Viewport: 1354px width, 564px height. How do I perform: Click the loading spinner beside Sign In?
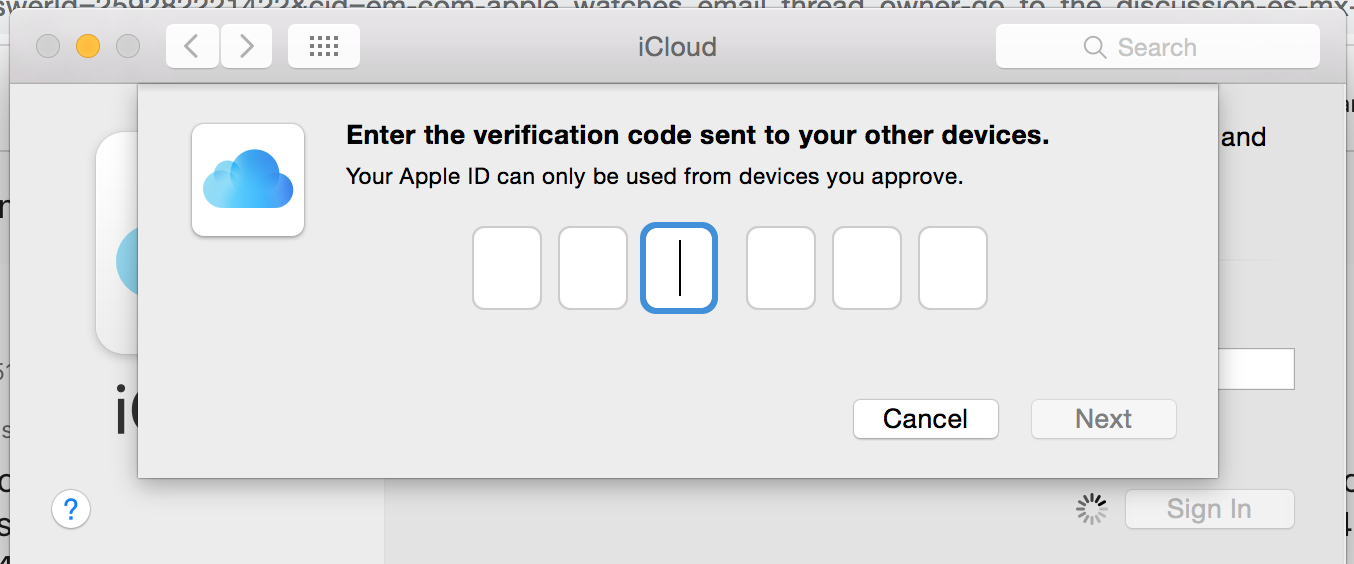(1091, 509)
